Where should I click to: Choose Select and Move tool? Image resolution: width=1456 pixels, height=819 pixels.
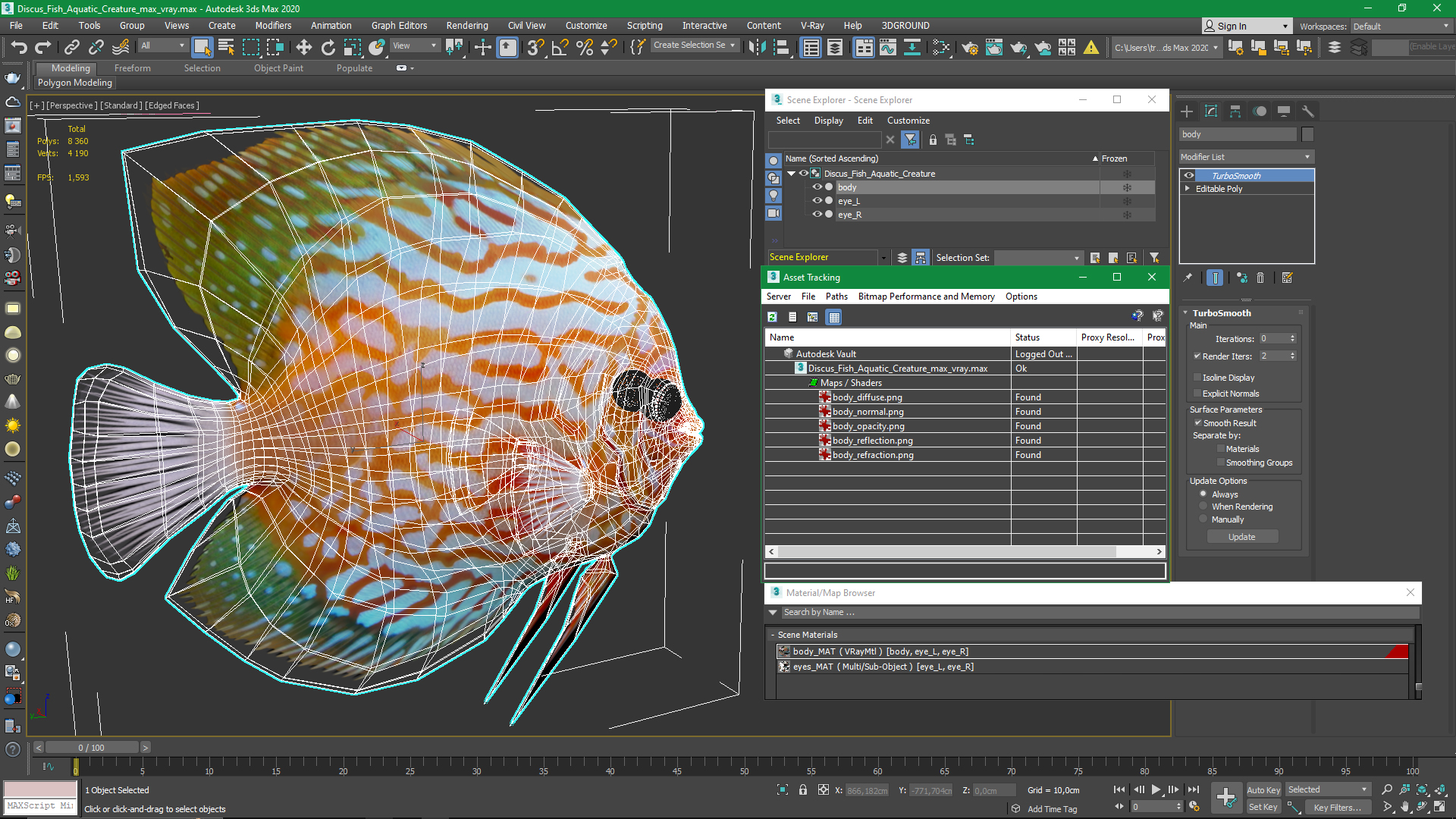click(303, 47)
